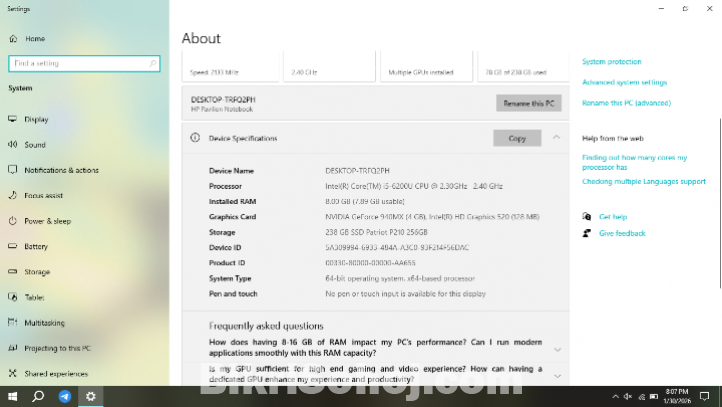722x407 pixels.
Task: Open Sound settings in sidebar
Action: click(x=35, y=145)
